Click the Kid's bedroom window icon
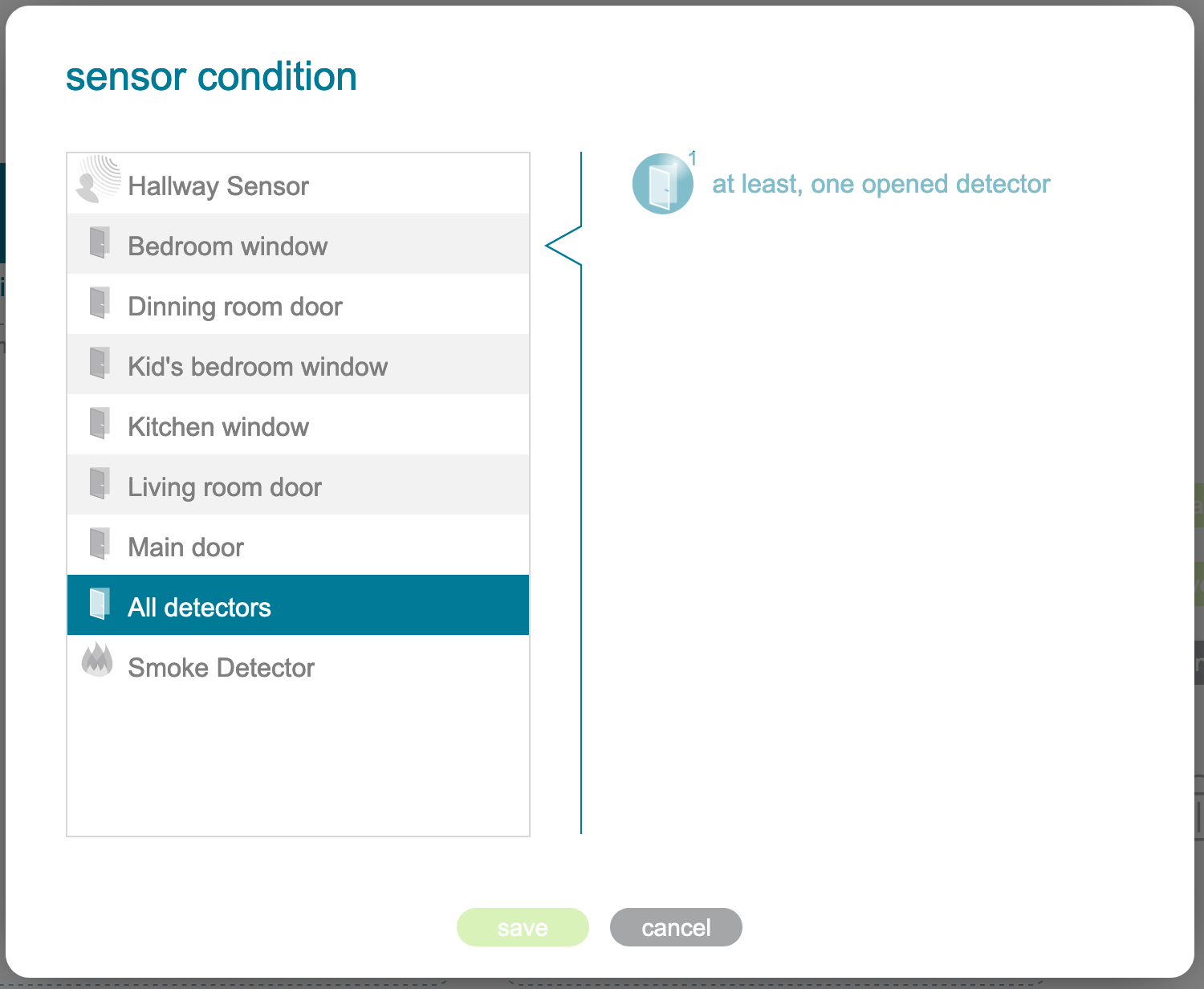 coord(100,363)
